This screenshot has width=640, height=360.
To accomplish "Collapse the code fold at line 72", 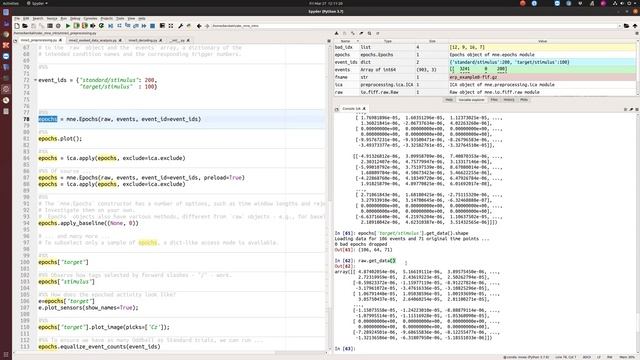I will point(35,80).
